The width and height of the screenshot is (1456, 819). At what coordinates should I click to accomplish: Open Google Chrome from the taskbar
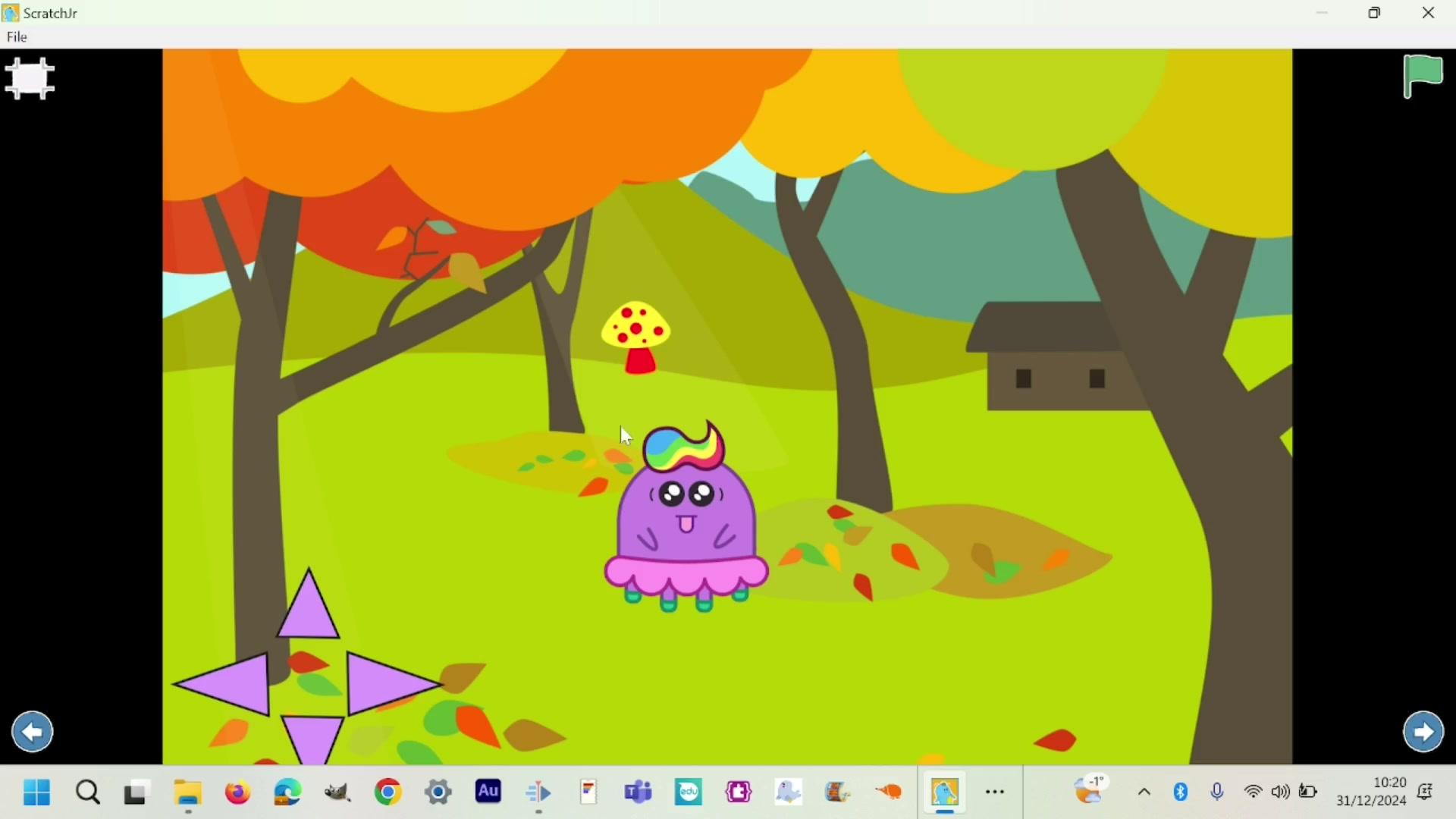coord(388,793)
